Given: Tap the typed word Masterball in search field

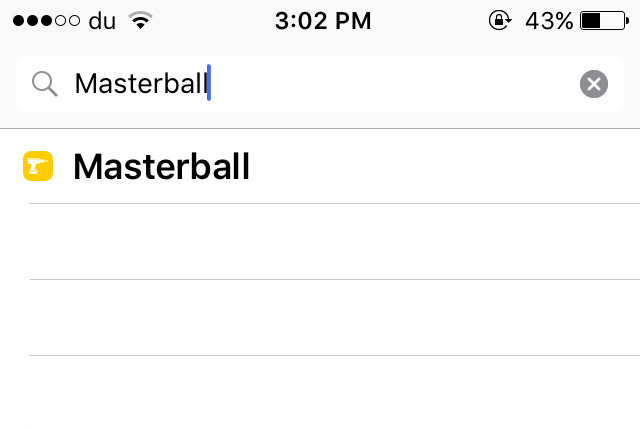Looking at the screenshot, I should 140,84.
